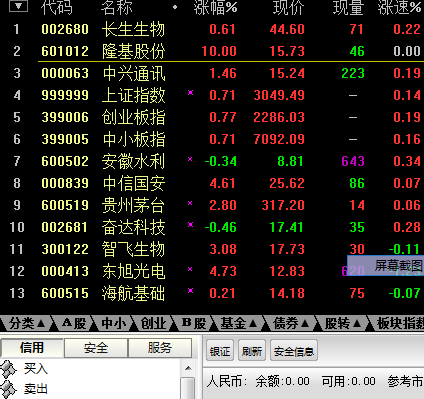Sort by the 代码 column header

56,8
